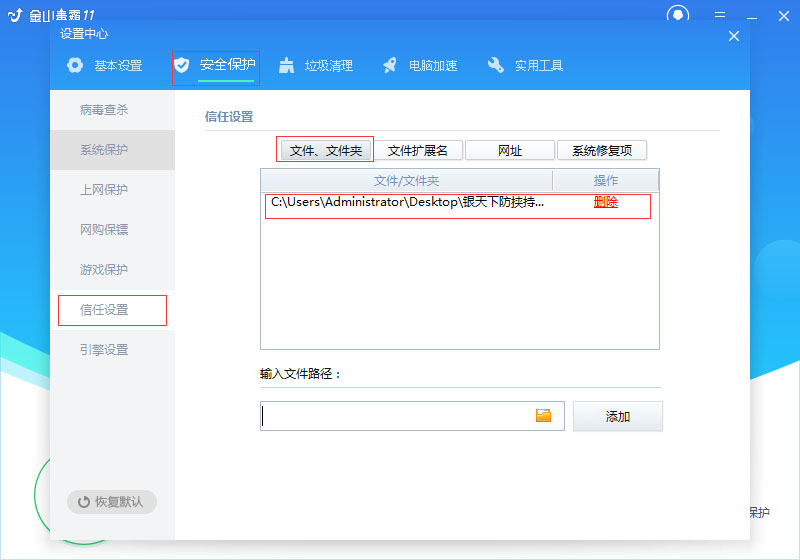Select 上网保护 from the sidebar
This screenshot has height=560, width=800.
point(104,190)
